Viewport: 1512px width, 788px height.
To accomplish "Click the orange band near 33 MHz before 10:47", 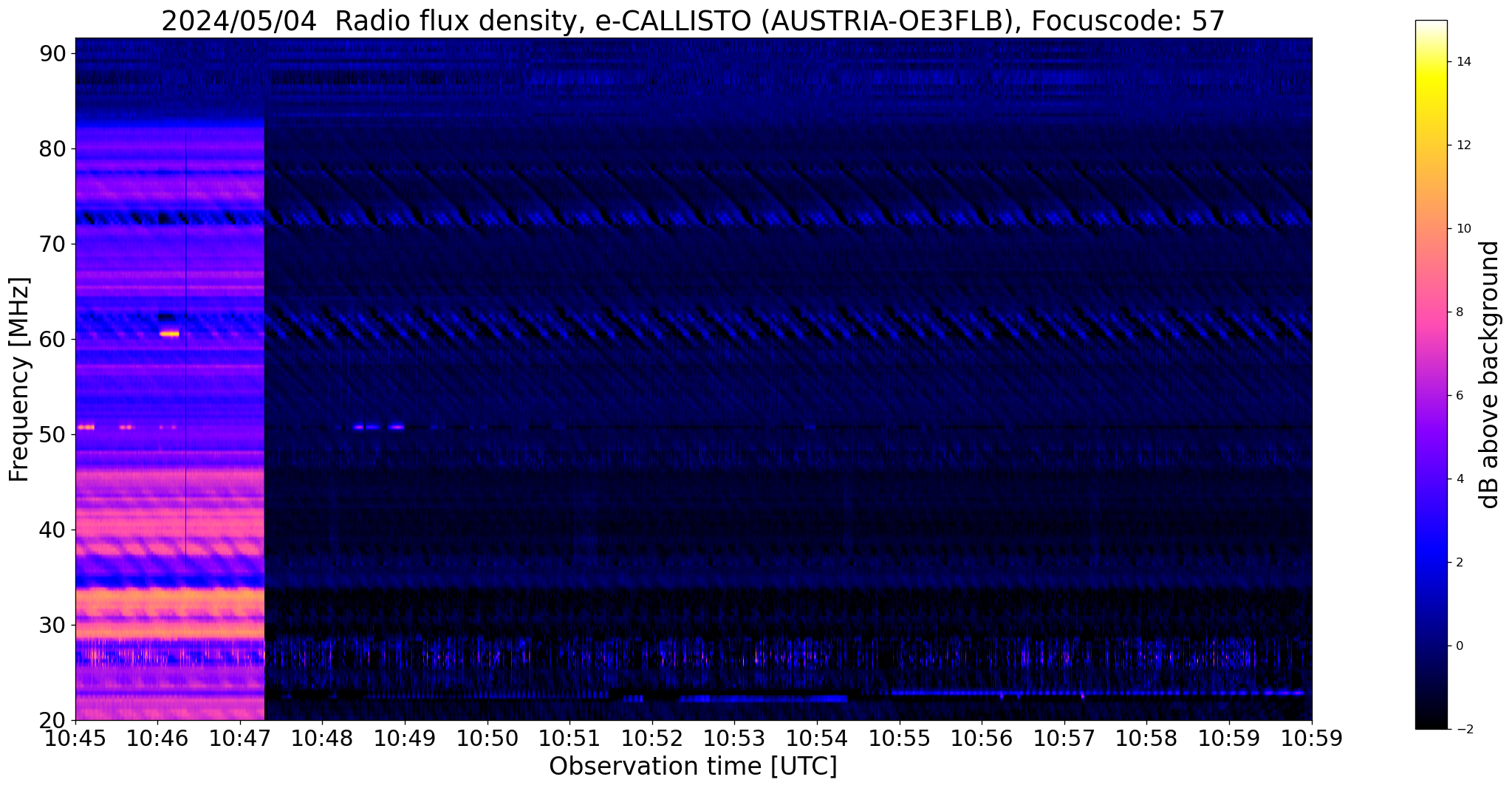I will [x=170, y=601].
